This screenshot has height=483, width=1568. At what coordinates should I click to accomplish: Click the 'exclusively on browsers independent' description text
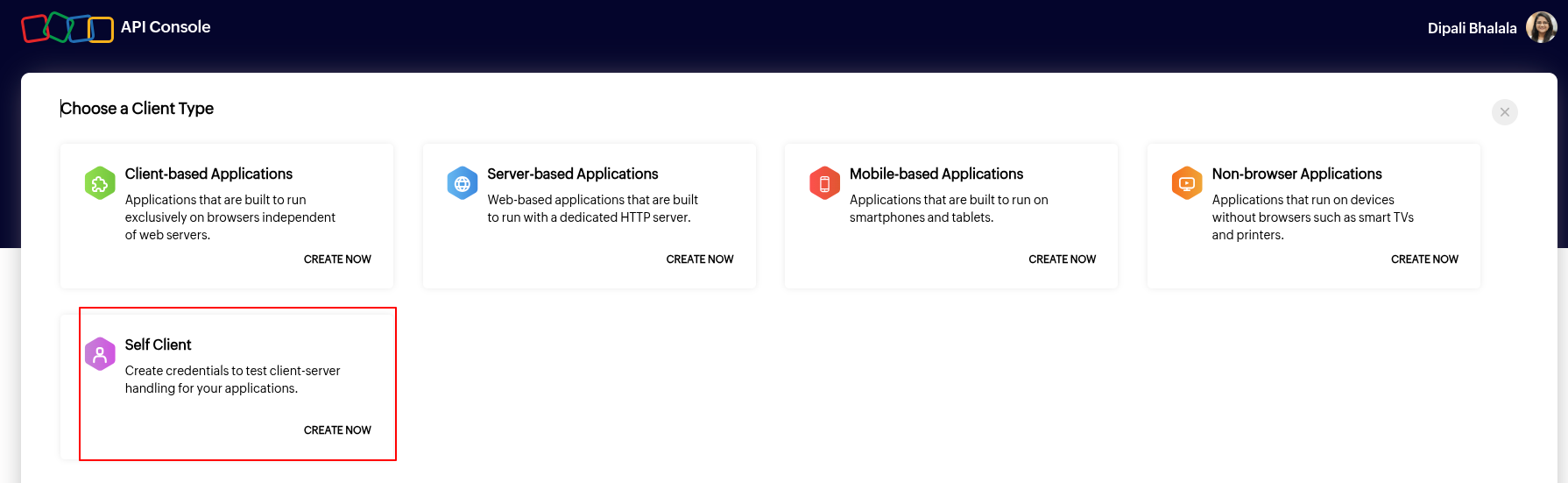tap(230, 217)
